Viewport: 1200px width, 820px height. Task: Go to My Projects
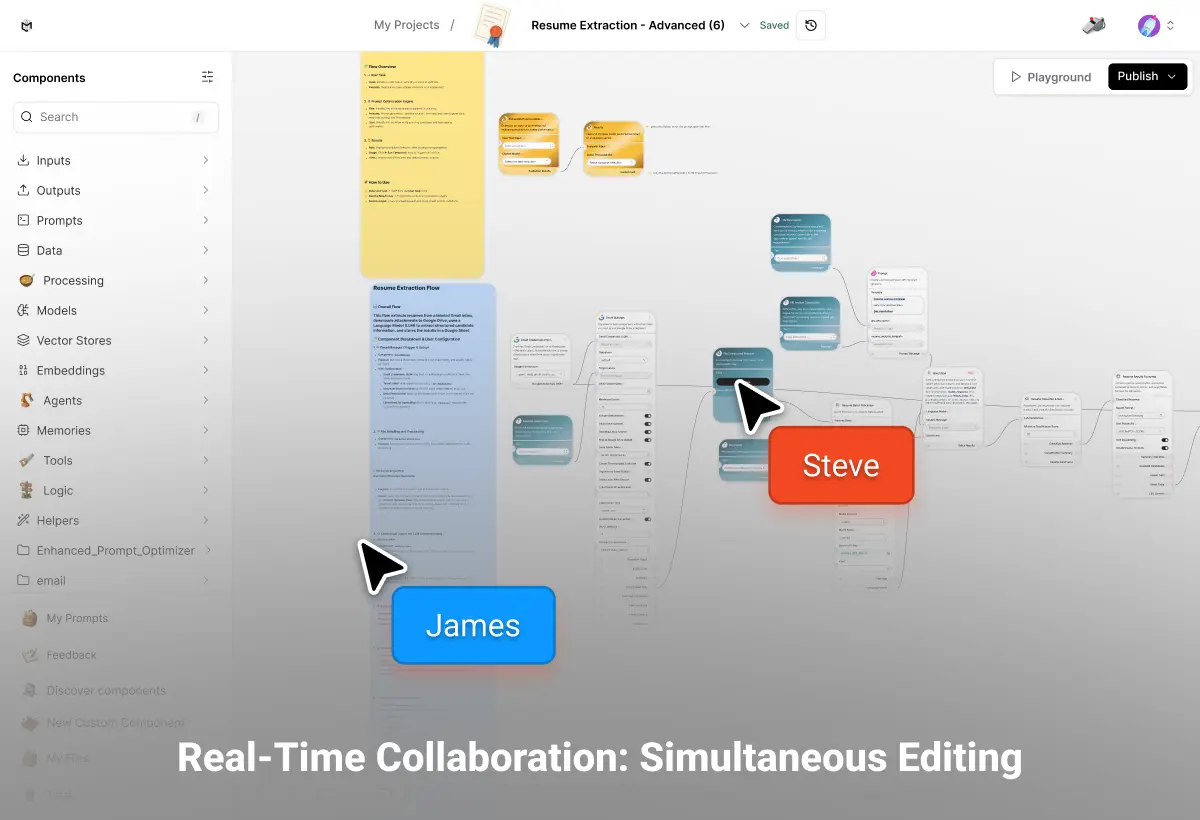406,25
